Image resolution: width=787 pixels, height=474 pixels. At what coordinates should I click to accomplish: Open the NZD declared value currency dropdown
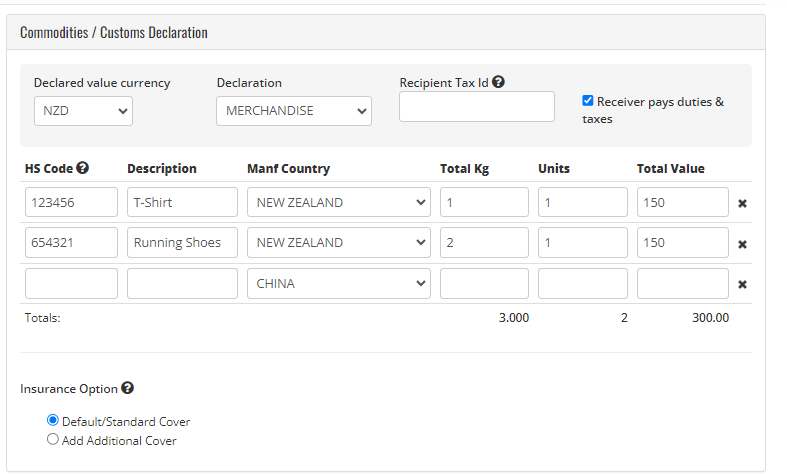pos(83,111)
